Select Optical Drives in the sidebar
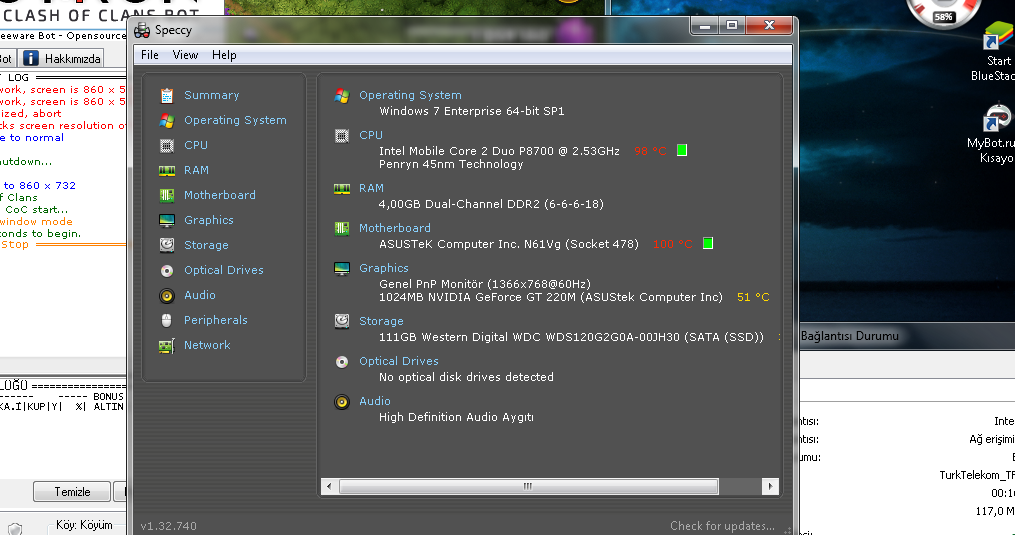The height and width of the screenshot is (535, 1015). click(x=223, y=270)
